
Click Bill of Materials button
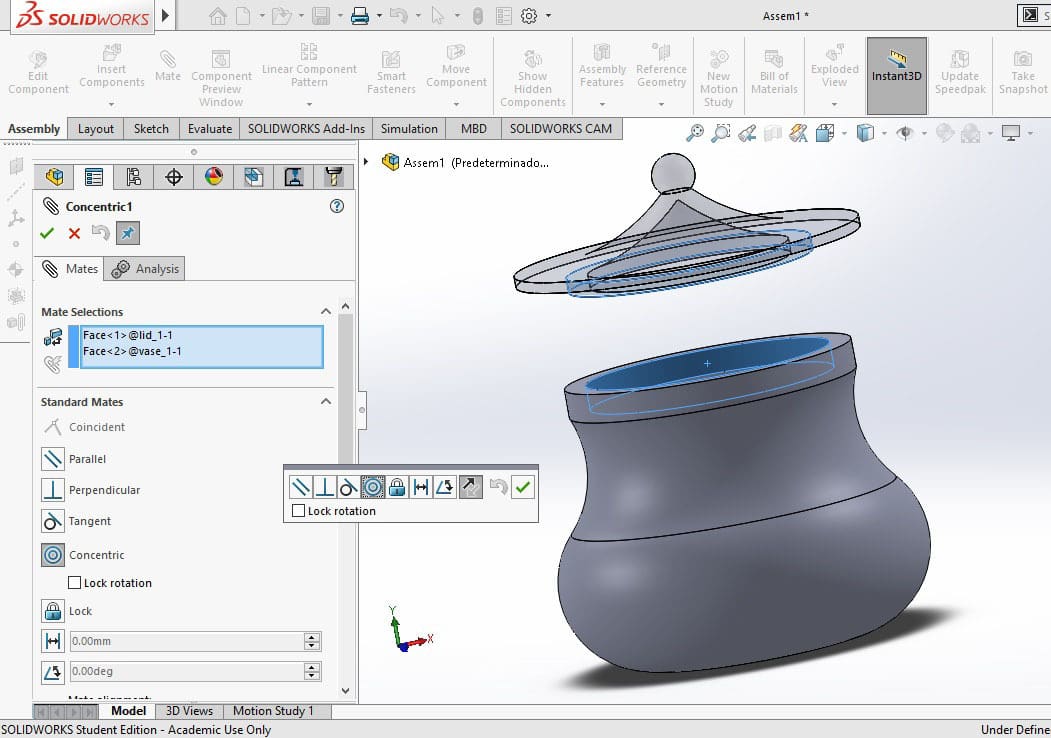point(774,72)
